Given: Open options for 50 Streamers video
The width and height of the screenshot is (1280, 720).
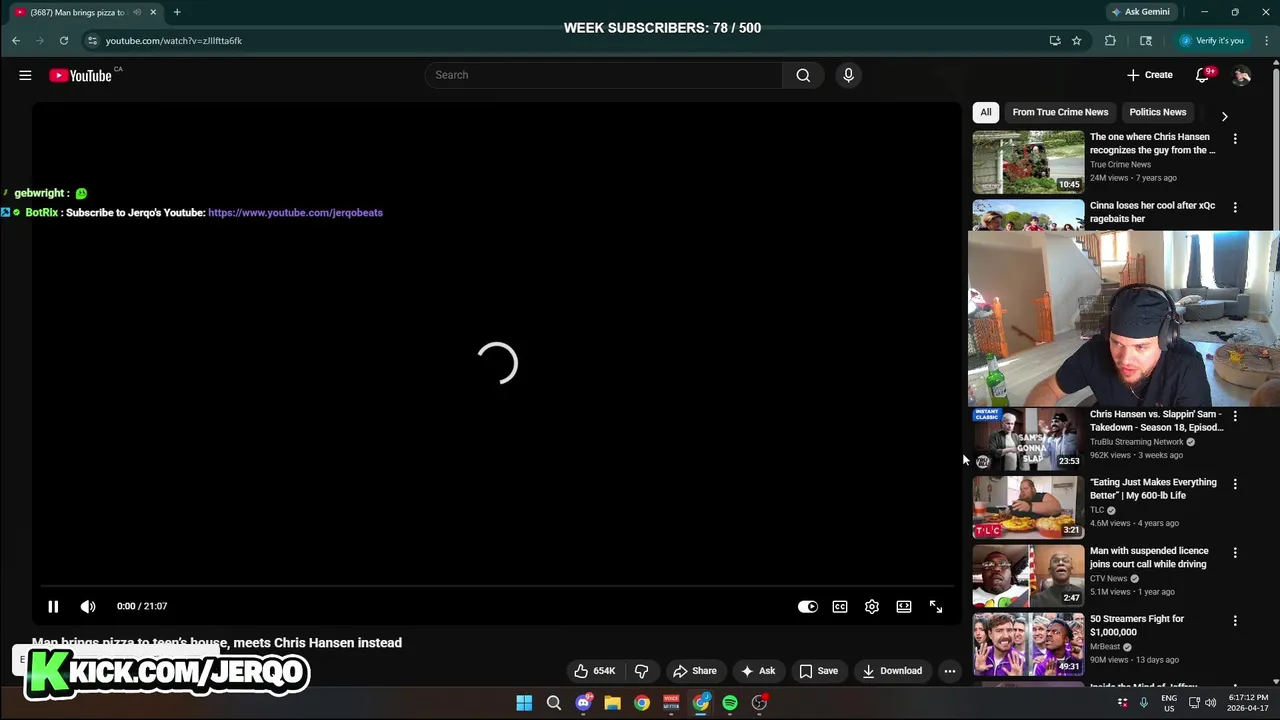Looking at the screenshot, I should pyautogui.click(x=1235, y=620).
